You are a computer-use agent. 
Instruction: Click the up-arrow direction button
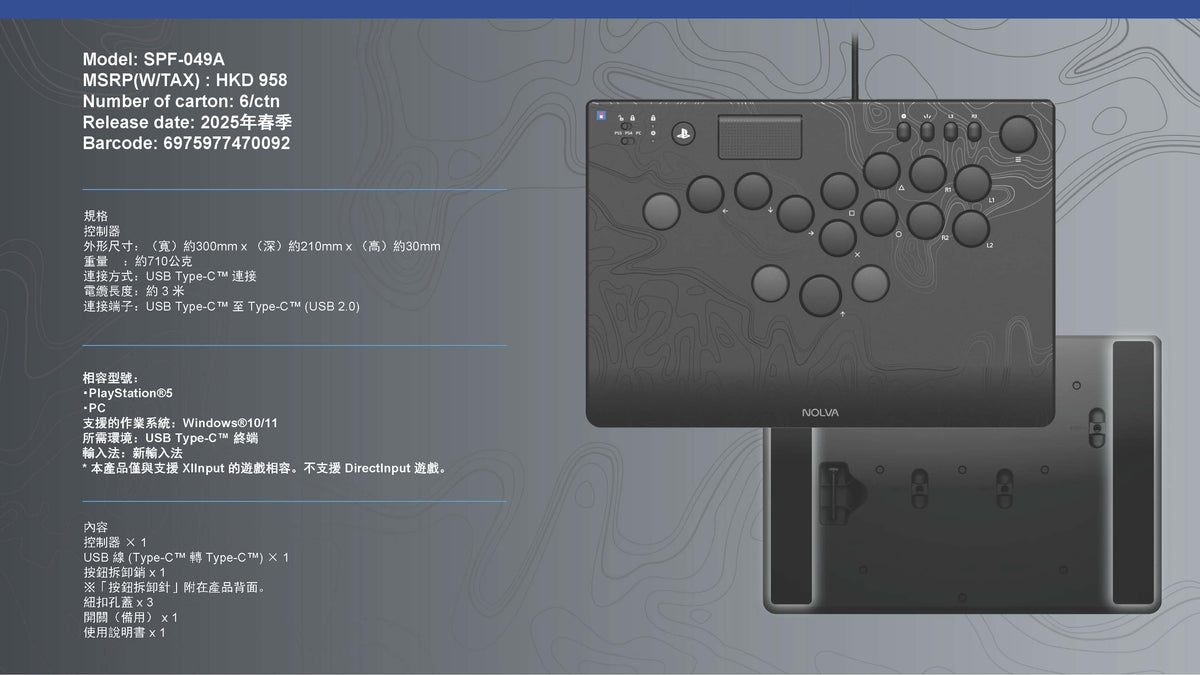point(821,294)
